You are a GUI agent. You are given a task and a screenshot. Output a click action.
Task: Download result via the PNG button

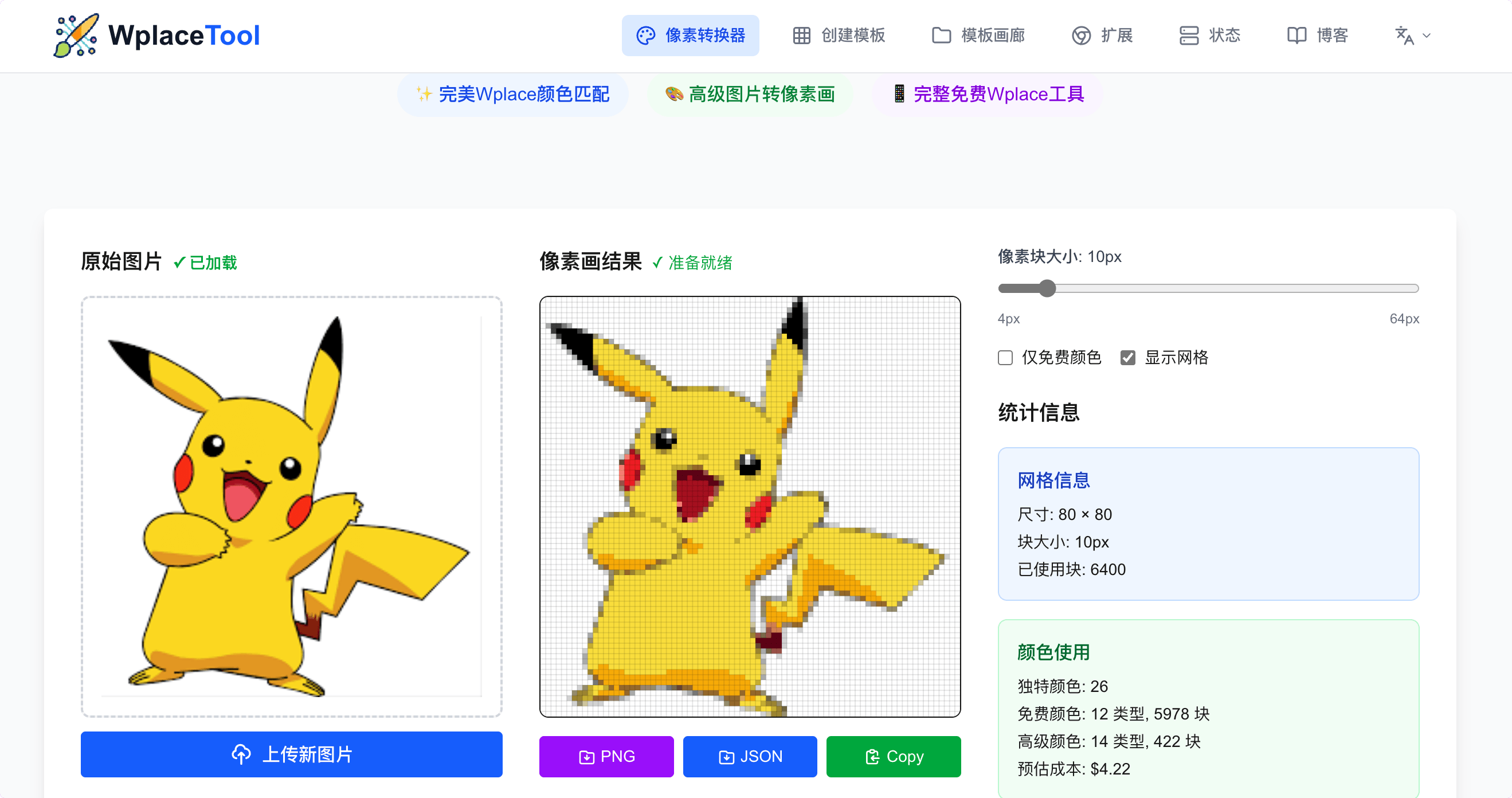pyautogui.click(x=606, y=756)
